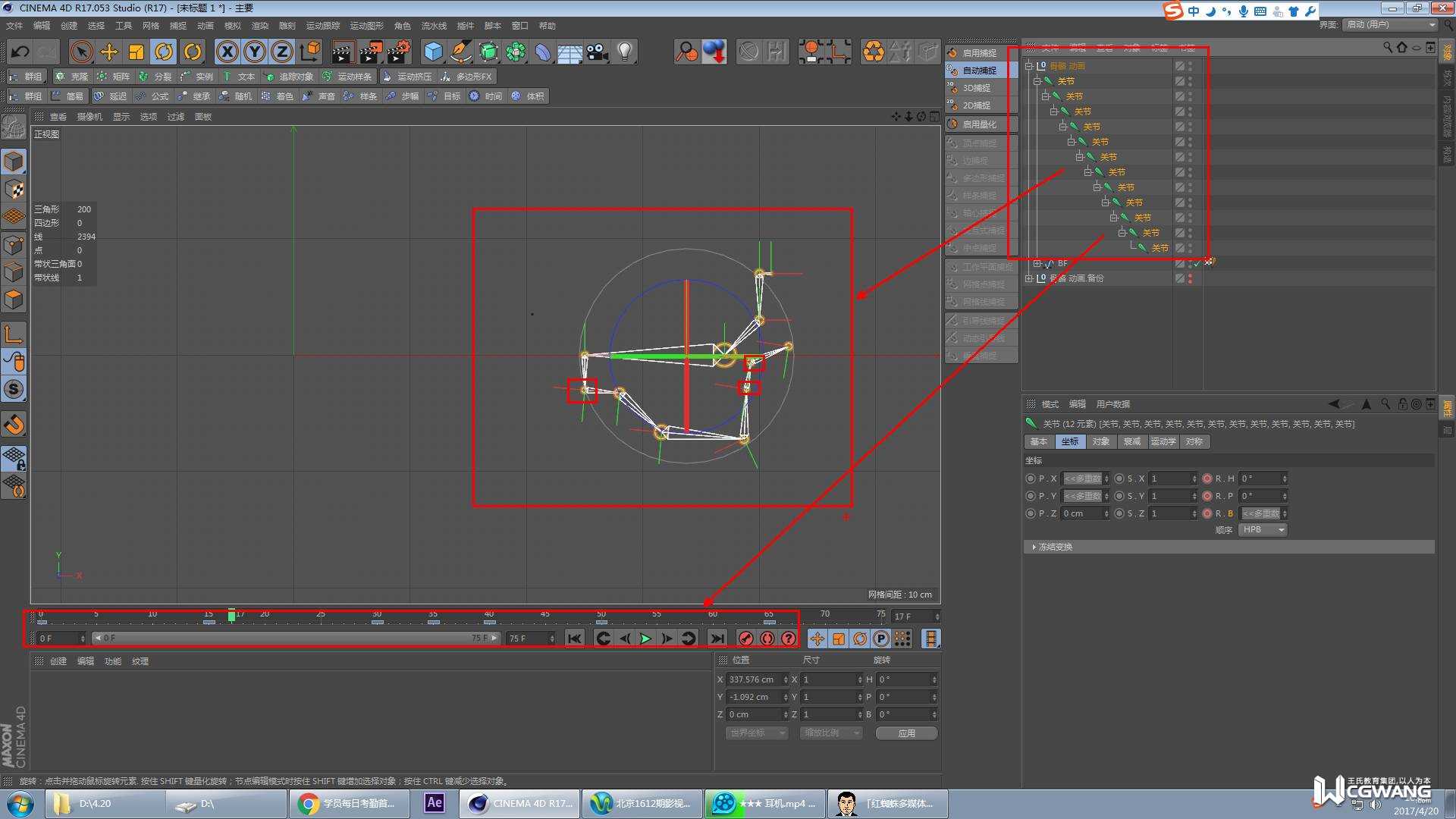
Task: Add a Light object
Action: (x=625, y=52)
